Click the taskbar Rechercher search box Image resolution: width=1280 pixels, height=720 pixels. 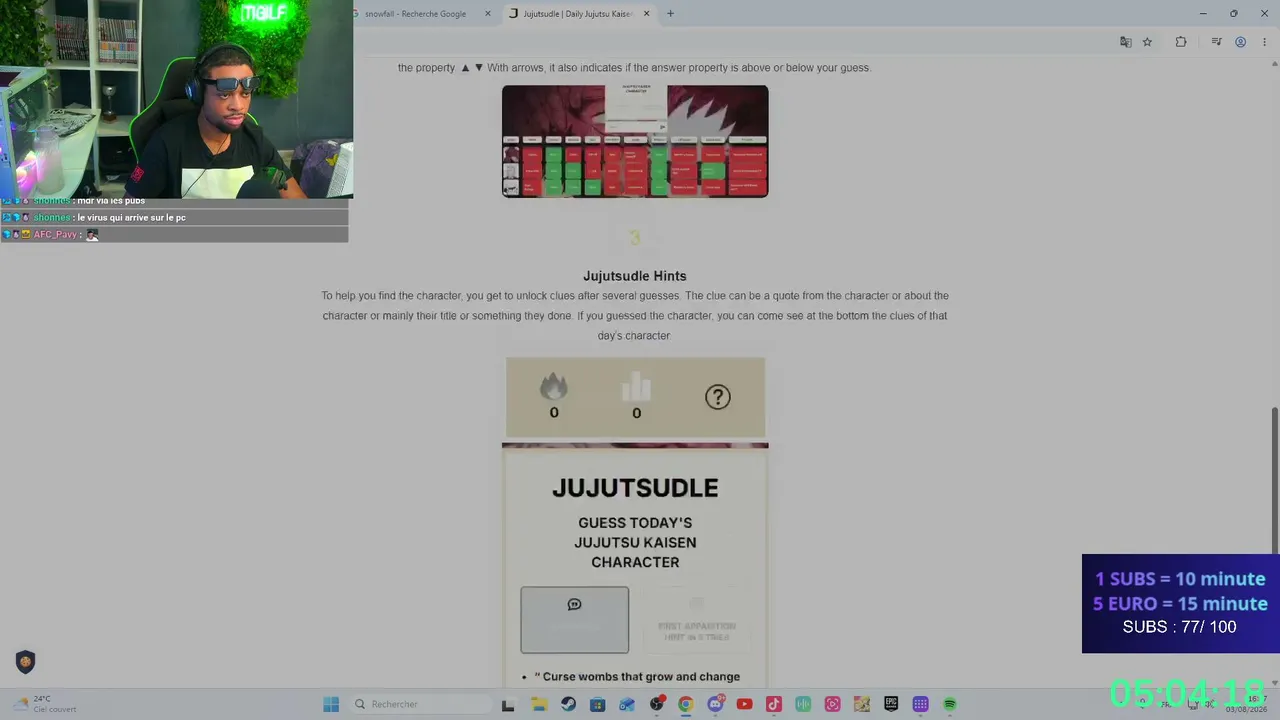coord(420,704)
